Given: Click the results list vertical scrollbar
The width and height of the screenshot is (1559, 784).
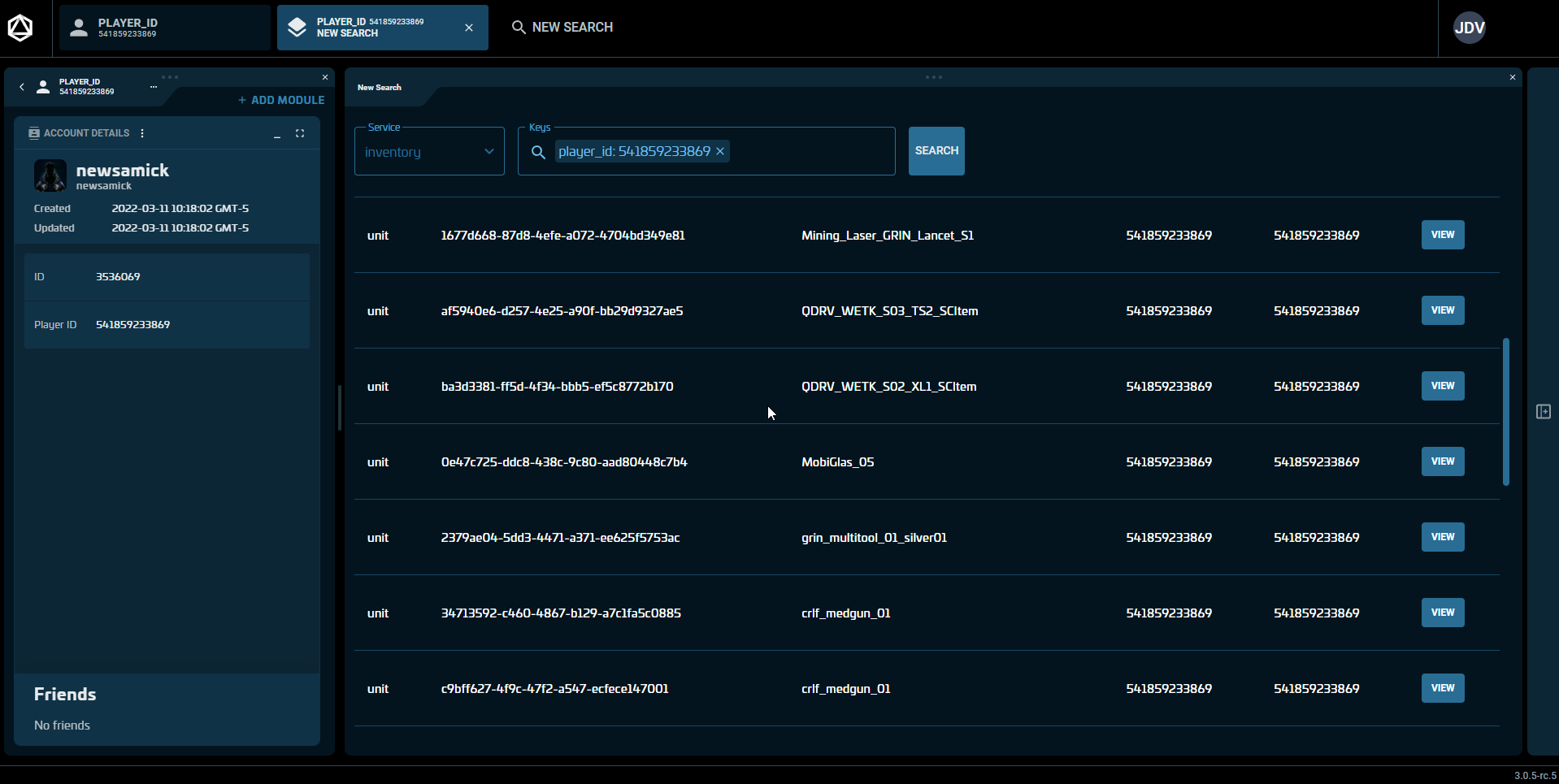Looking at the screenshot, I should pos(1505,411).
